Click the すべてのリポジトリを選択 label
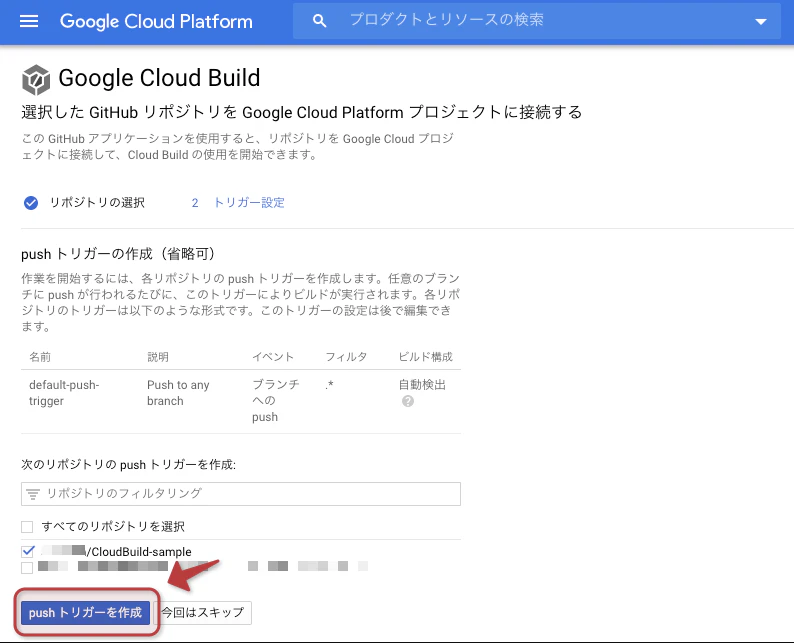 pos(113,527)
